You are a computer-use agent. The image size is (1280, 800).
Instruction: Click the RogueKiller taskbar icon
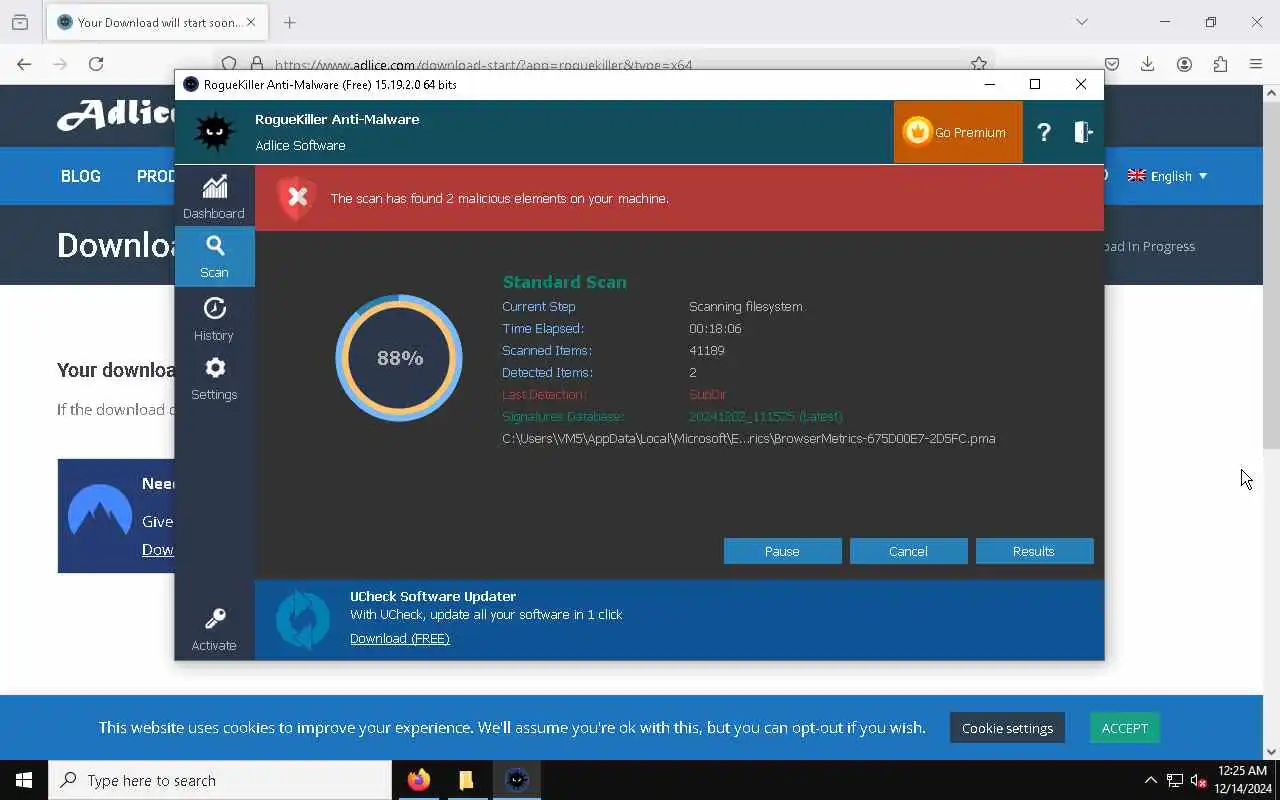tap(516, 780)
